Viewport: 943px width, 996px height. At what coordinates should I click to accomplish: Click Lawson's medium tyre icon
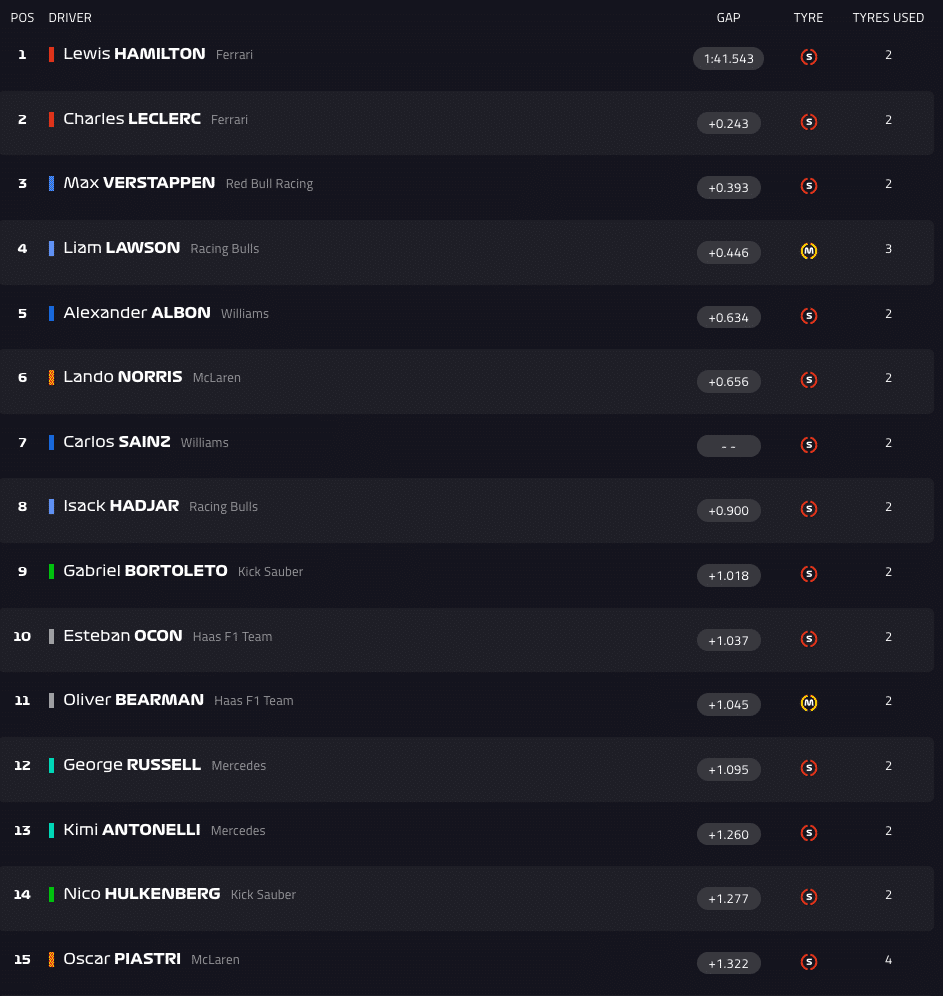(x=809, y=251)
